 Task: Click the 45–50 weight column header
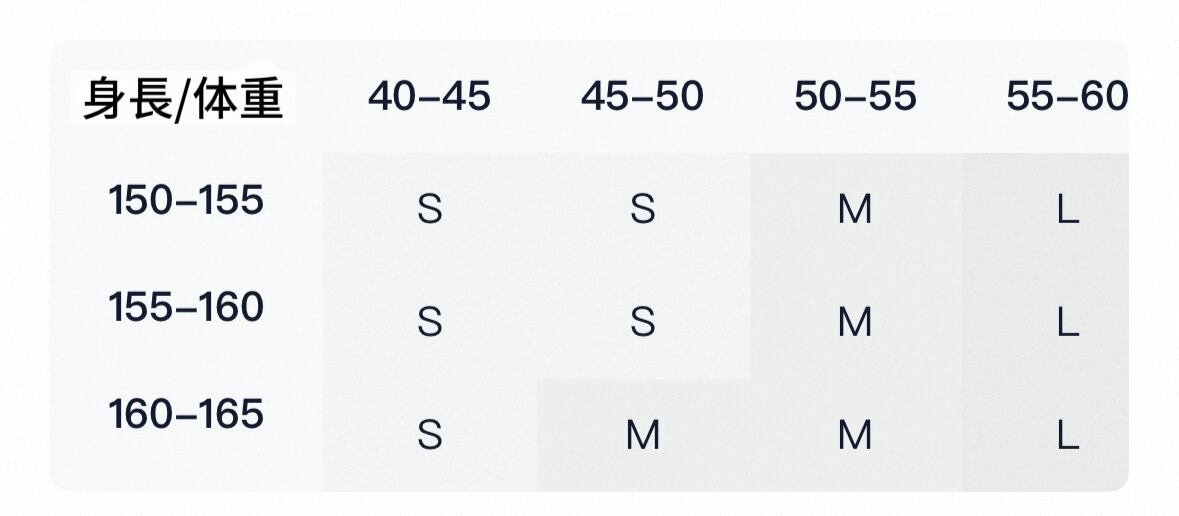coord(642,97)
